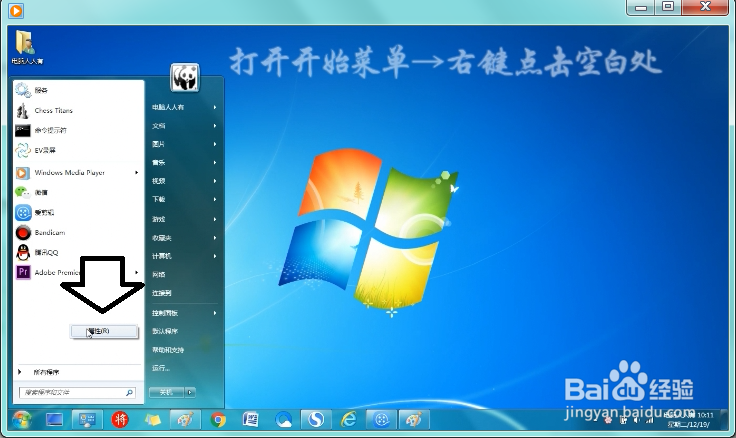Open the control panel style taskbar icon next to the monitor
The width and height of the screenshot is (736, 438).
coord(87,419)
